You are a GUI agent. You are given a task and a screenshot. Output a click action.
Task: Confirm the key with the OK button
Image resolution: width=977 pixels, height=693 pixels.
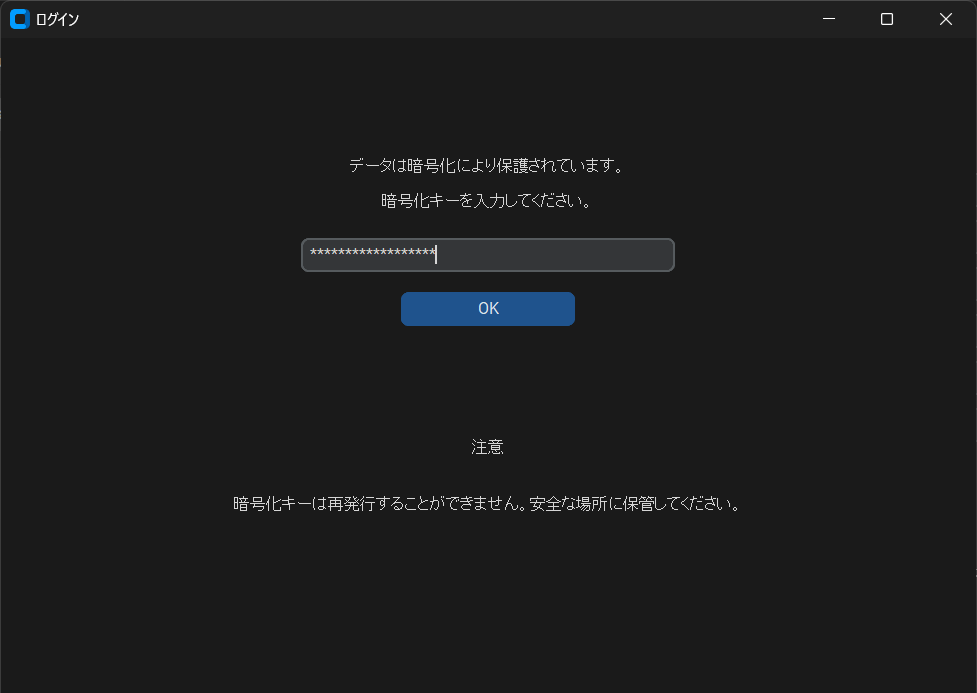click(x=488, y=308)
